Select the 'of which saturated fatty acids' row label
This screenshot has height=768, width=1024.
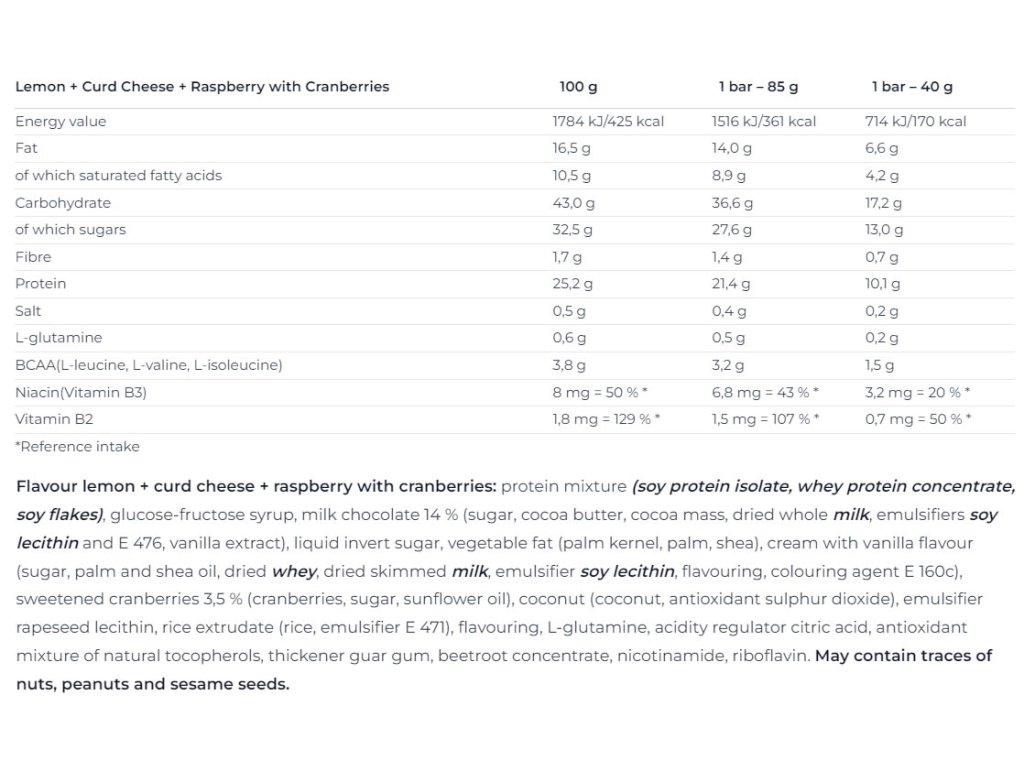[x=118, y=175]
